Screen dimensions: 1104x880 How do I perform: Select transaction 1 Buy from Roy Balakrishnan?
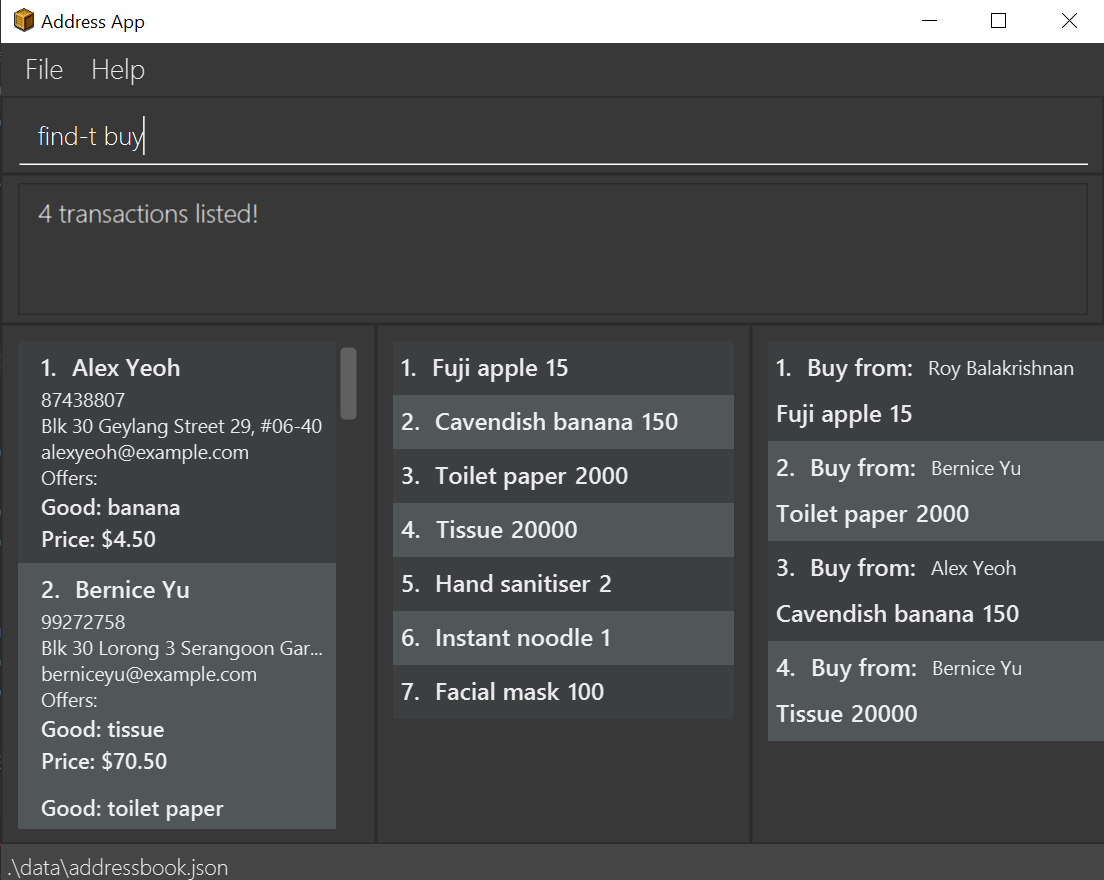click(x=936, y=391)
